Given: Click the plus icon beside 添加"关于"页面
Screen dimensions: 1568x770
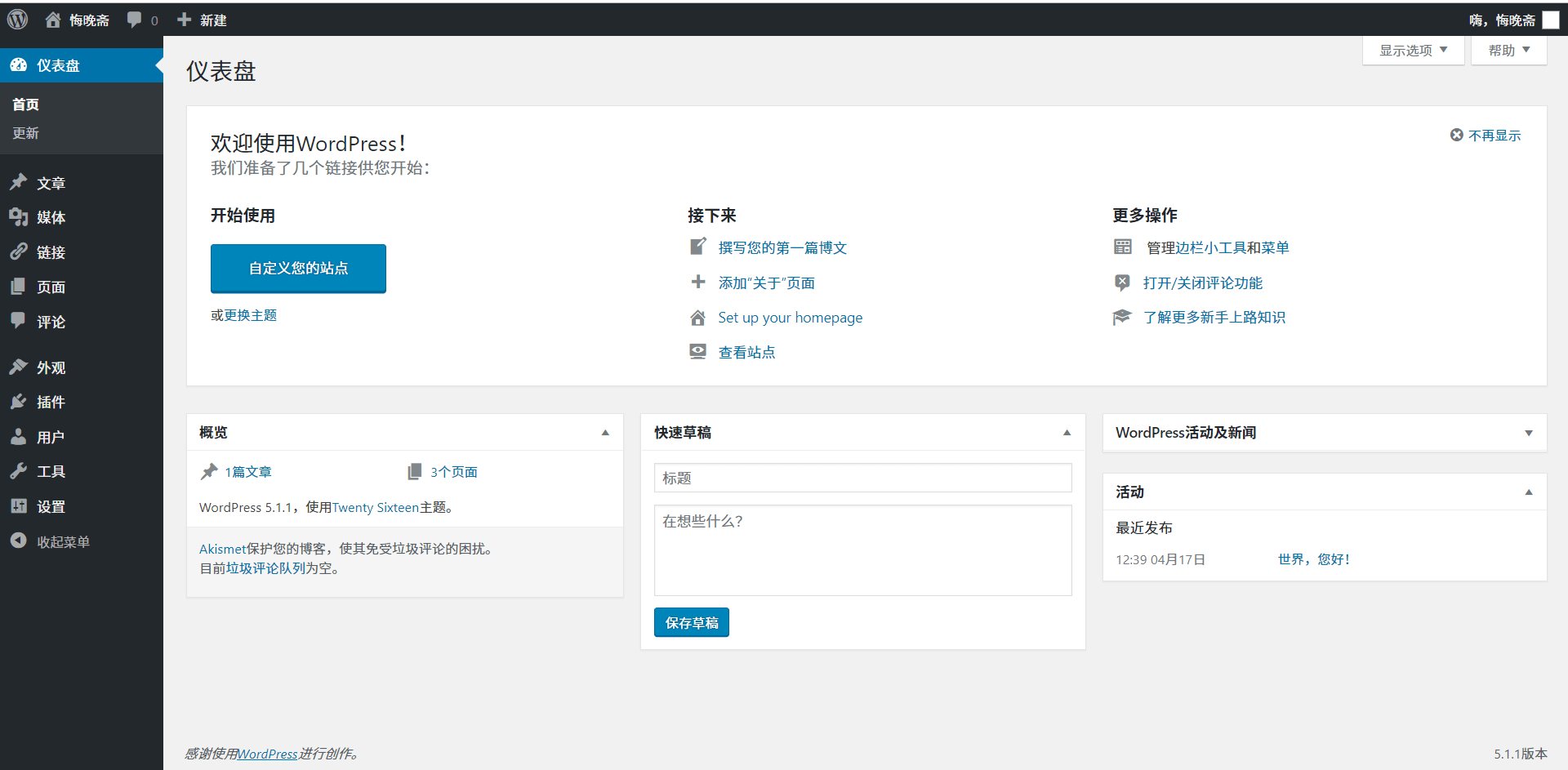Looking at the screenshot, I should click(x=698, y=282).
